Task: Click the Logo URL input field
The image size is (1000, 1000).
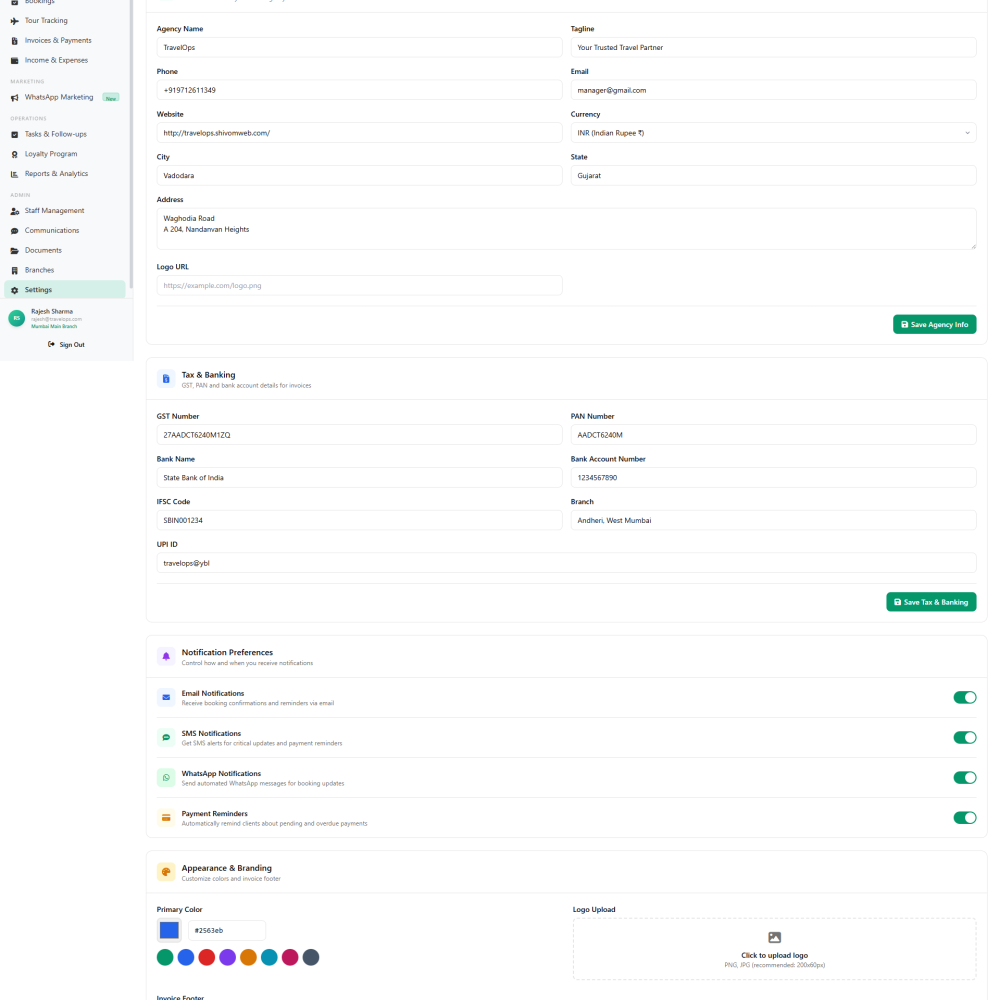Action: [x=360, y=285]
